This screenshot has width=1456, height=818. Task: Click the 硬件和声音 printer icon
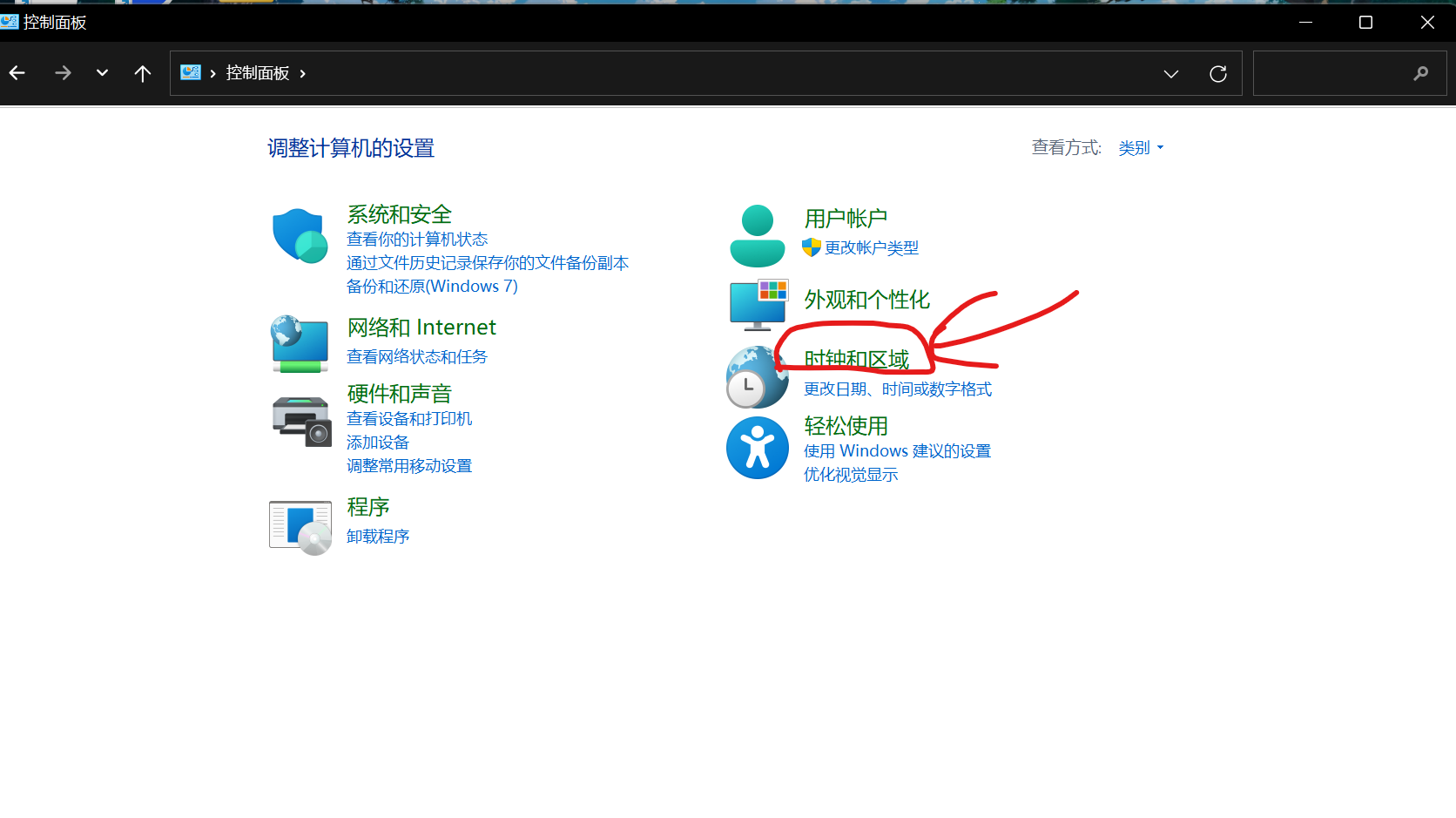point(300,421)
